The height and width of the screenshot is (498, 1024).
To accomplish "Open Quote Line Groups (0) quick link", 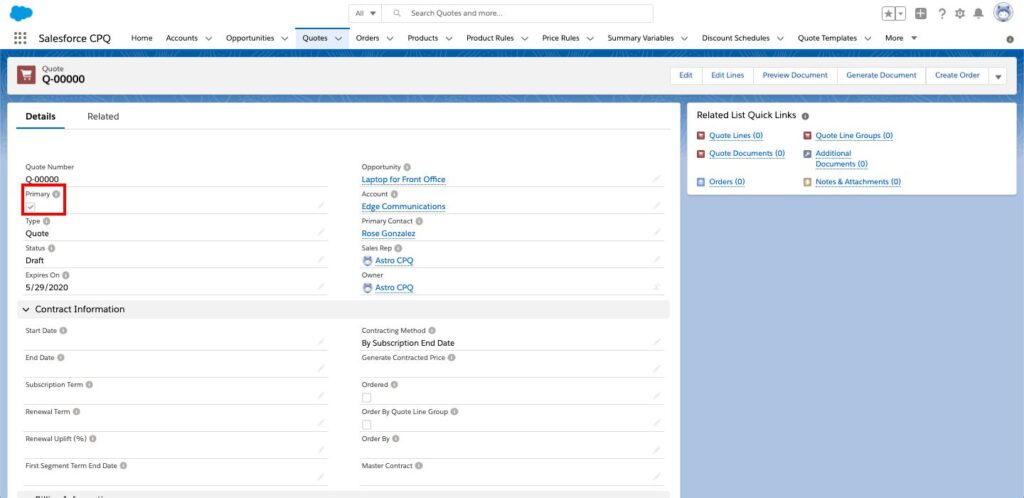I will (x=854, y=135).
